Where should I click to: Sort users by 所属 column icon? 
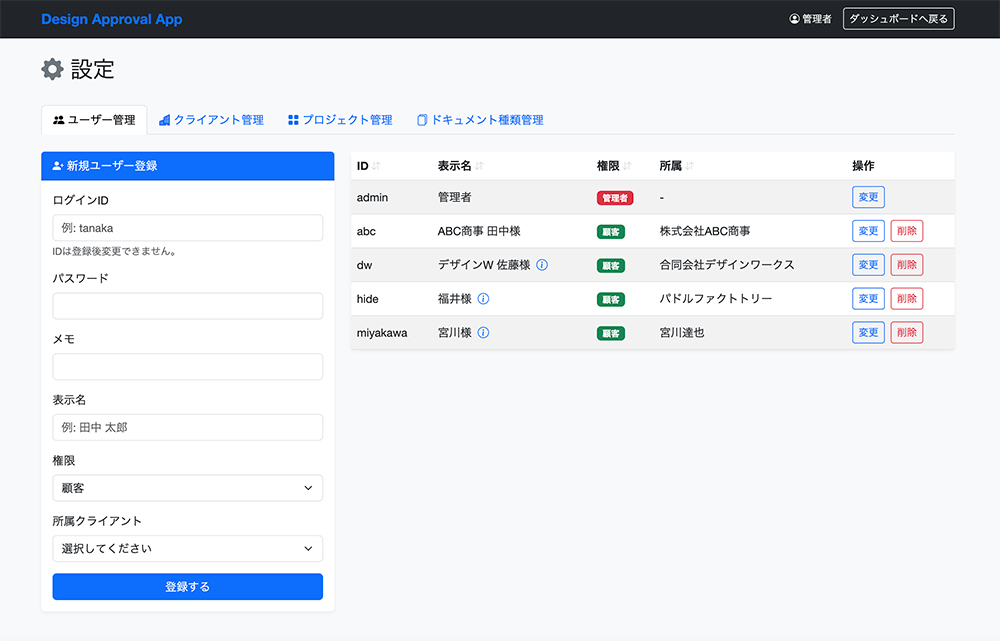point(690,166)
